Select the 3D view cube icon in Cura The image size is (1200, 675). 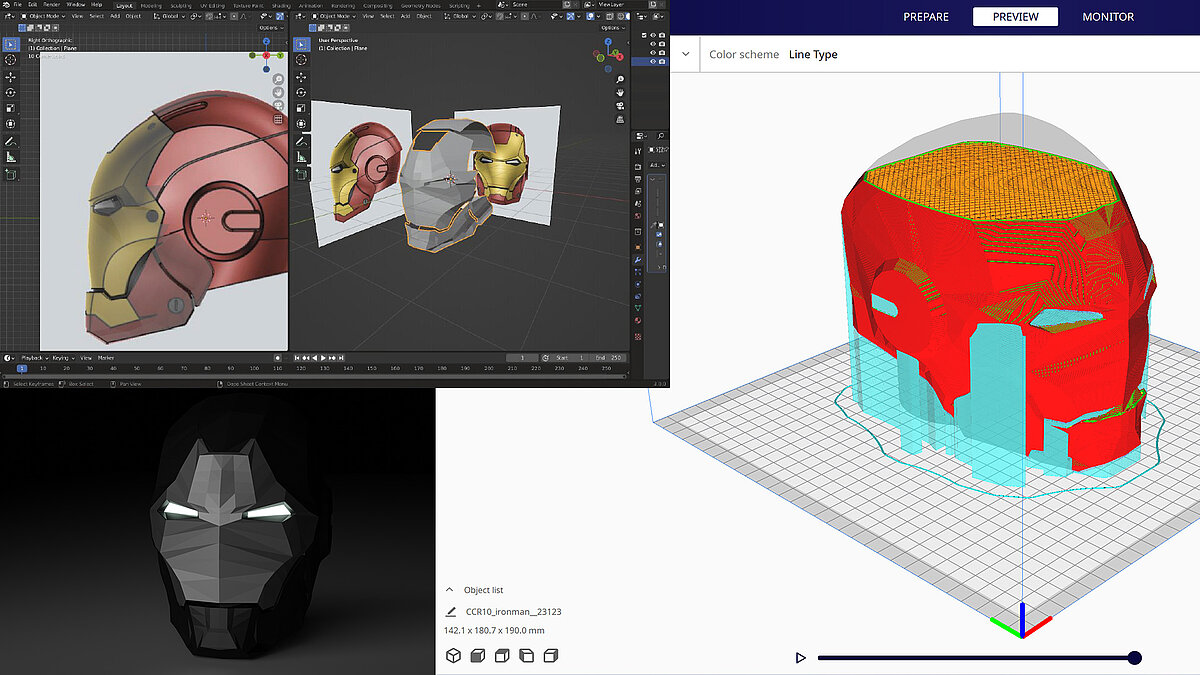tap(453, 656)
